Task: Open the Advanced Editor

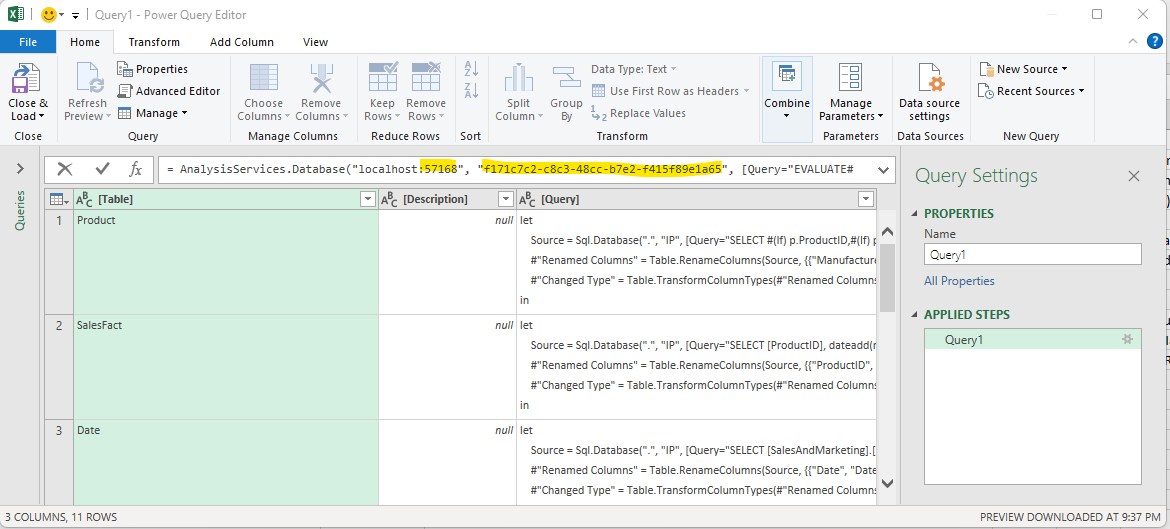Action: 169,91
